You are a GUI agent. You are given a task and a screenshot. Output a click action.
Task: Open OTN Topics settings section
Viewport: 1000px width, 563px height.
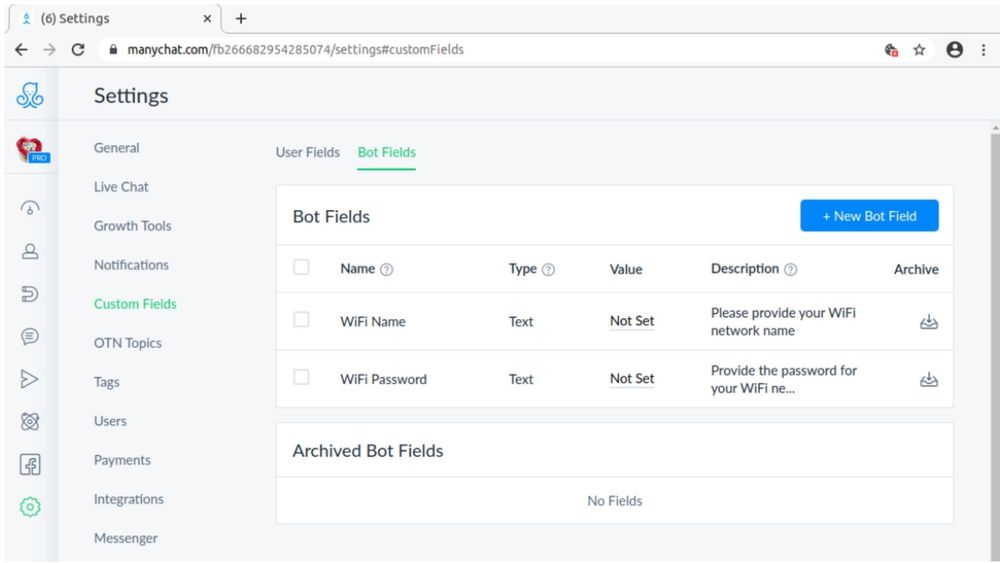[x=128, y=343]
